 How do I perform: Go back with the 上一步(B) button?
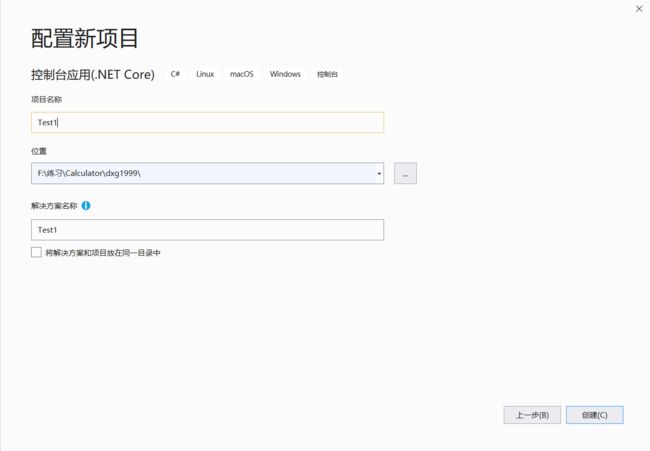(x=532, y=415)
